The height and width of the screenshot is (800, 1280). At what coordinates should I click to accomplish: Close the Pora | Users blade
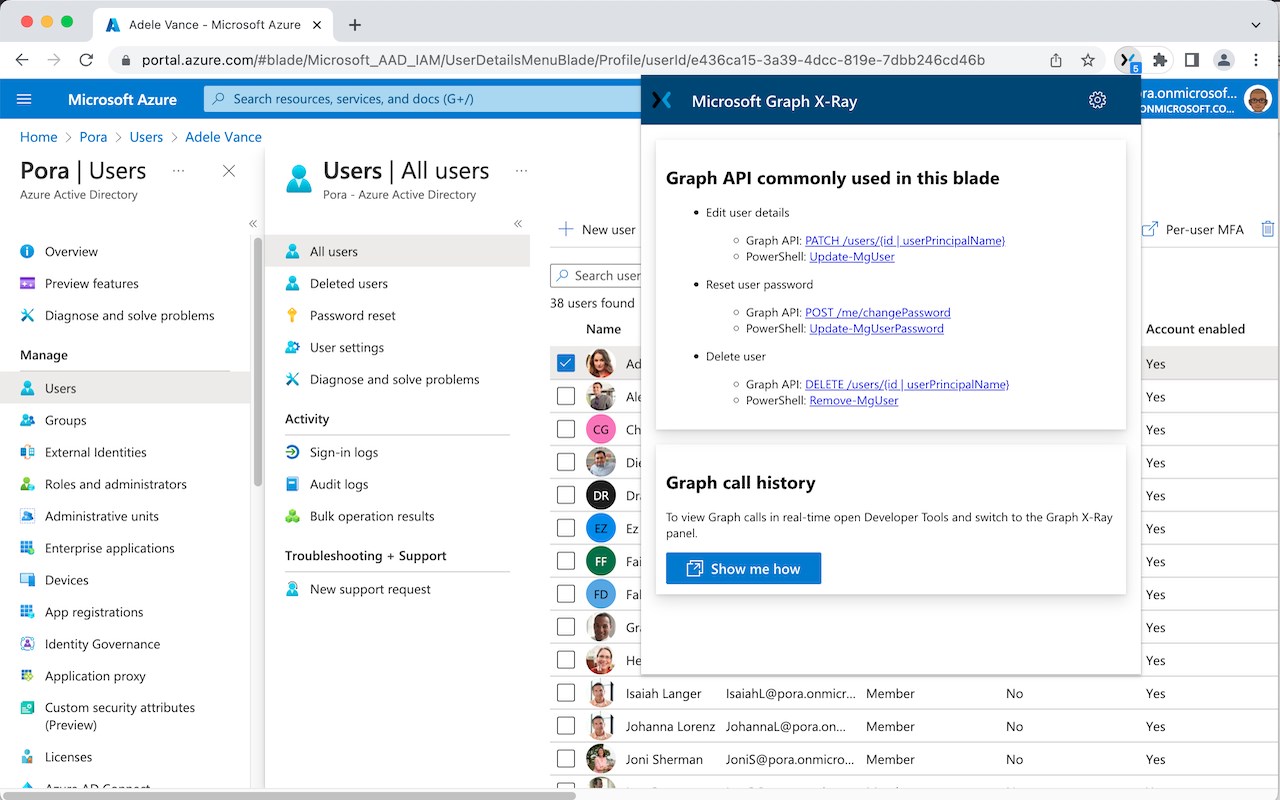[229, 171]
